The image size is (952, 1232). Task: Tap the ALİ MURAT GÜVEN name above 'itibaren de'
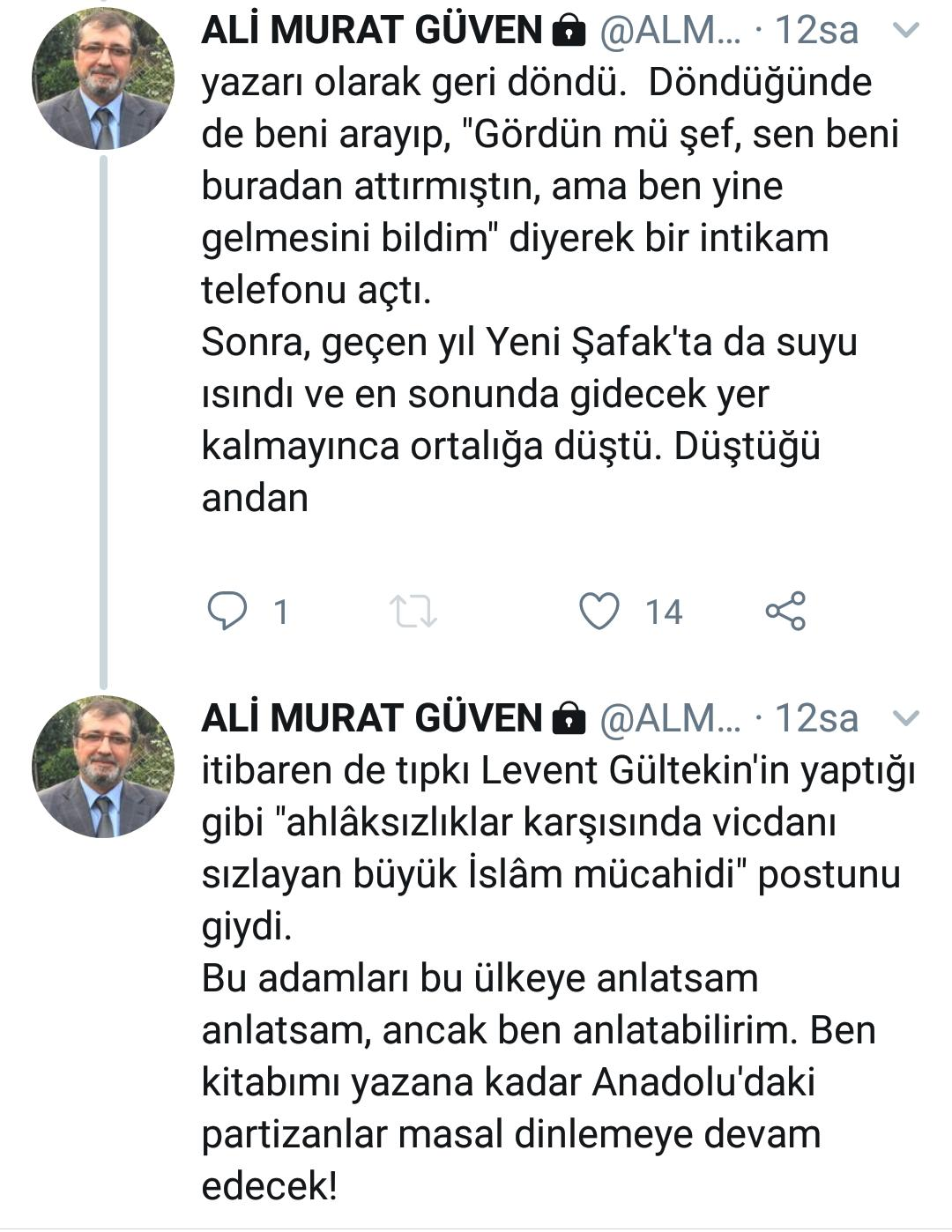click(371, 718)
